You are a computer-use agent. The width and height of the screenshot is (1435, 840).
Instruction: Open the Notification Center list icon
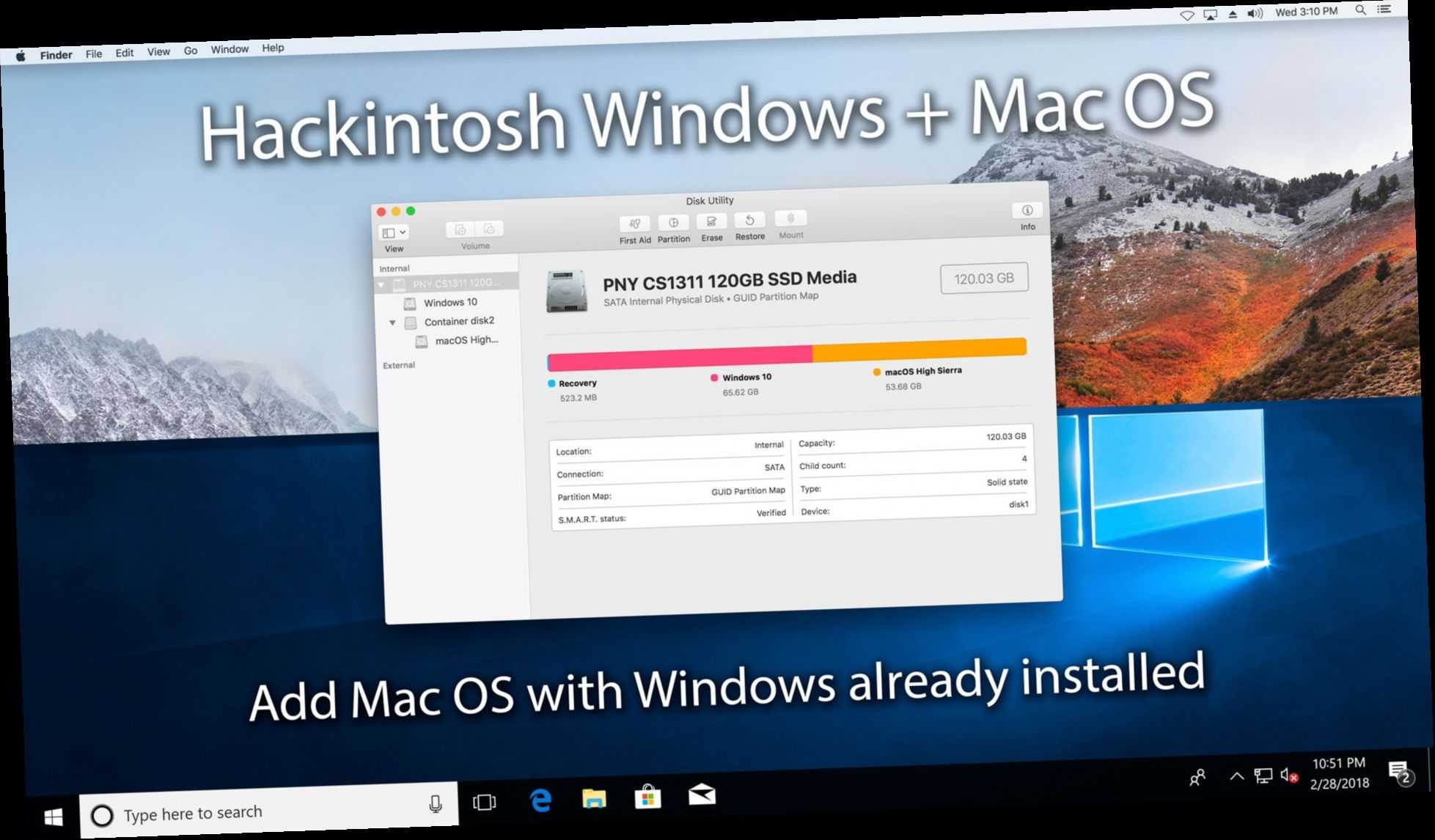click(x=1384, y=10)
